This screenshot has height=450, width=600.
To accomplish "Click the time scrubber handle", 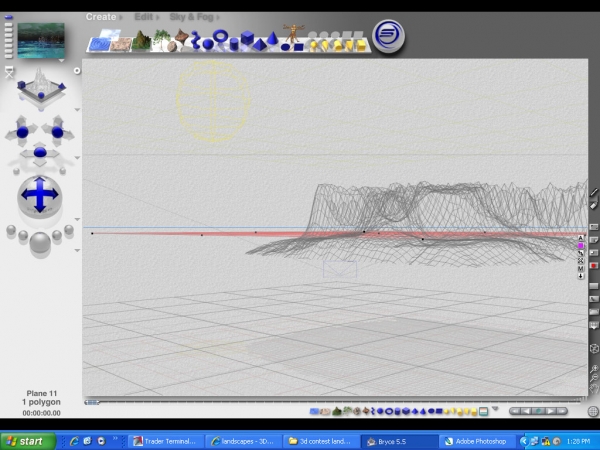I will [91, 402].
